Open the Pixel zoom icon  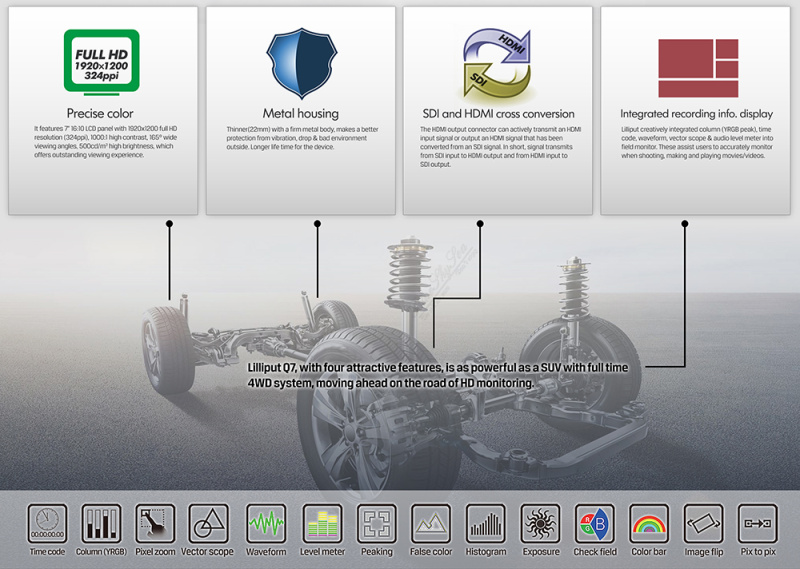[x=155, y=523]
